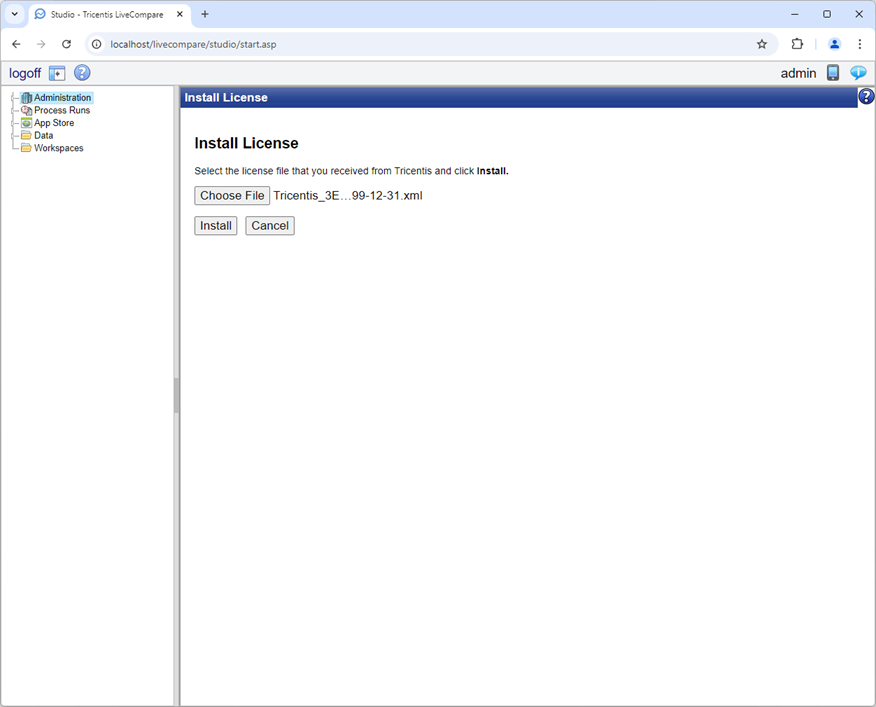
Task: Open the Chrome three-dot menu
Action: coord(860,44)
